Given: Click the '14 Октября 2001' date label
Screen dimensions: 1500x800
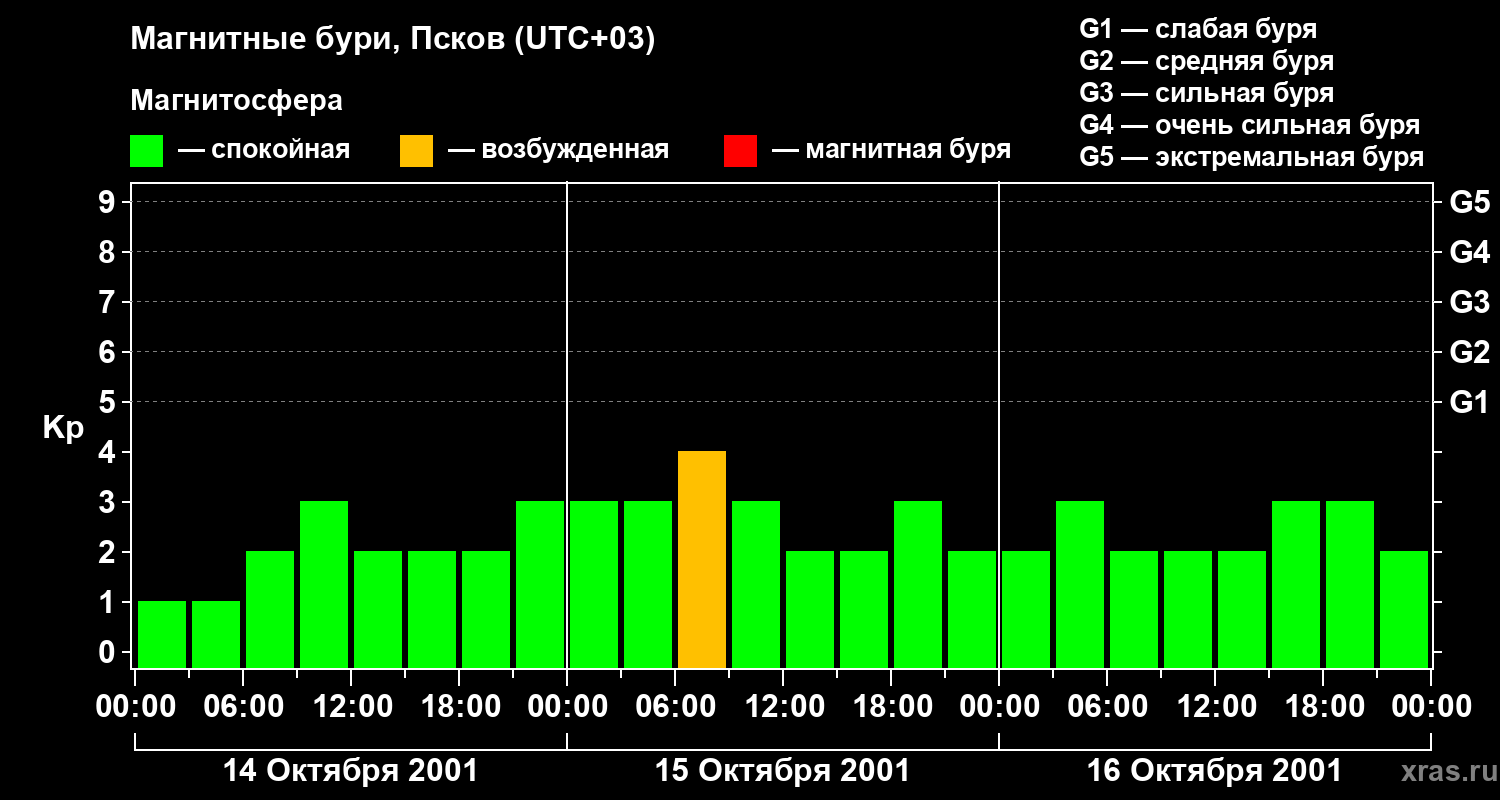Looking at the screenshot, I should click(x=350, y=771).
